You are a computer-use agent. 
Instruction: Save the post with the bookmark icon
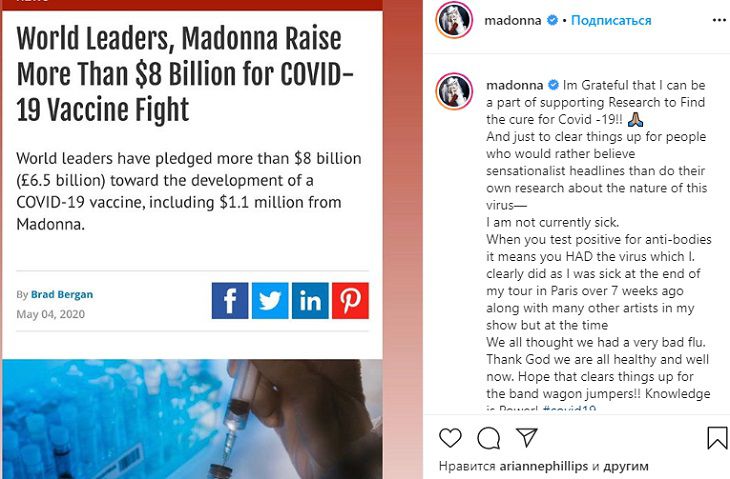click(717, 438)
